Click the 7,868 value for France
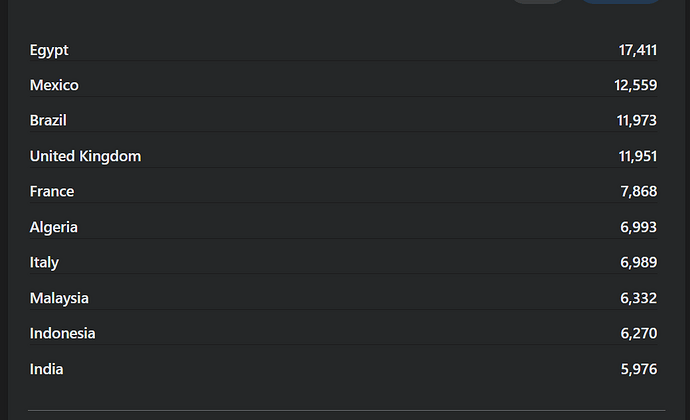This screenshot has width=690, height=420. (x=639, y=192)
